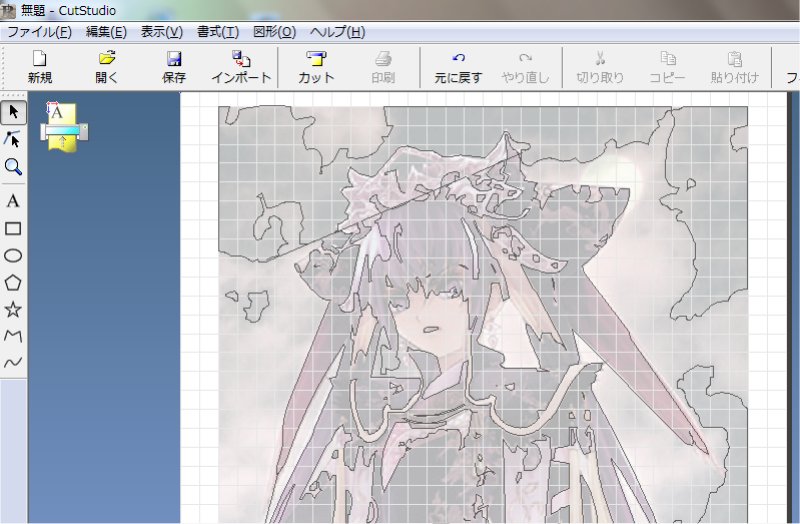
Task: Save document with 保存 icon
Action: [x=174, y=67]
